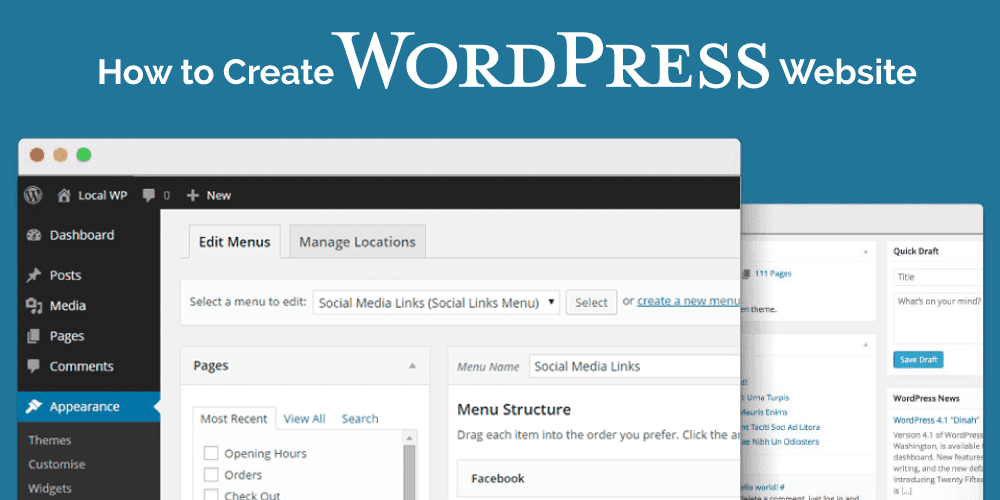1000x500 pixels.
Task: Click the What's on your mind textarea
Action: [938, 318]
